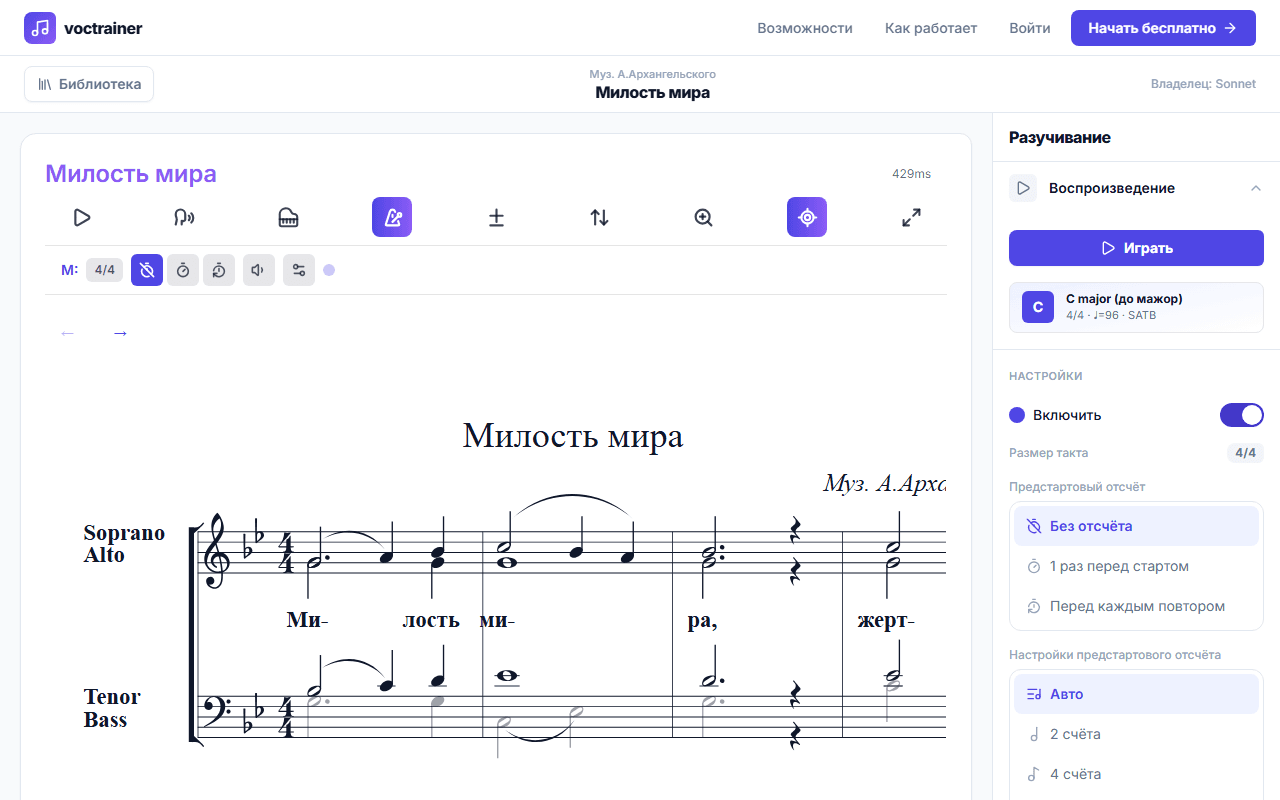Open the Возможности menu item
Screen dimensions: 1280x800
[x=805, y=28]
